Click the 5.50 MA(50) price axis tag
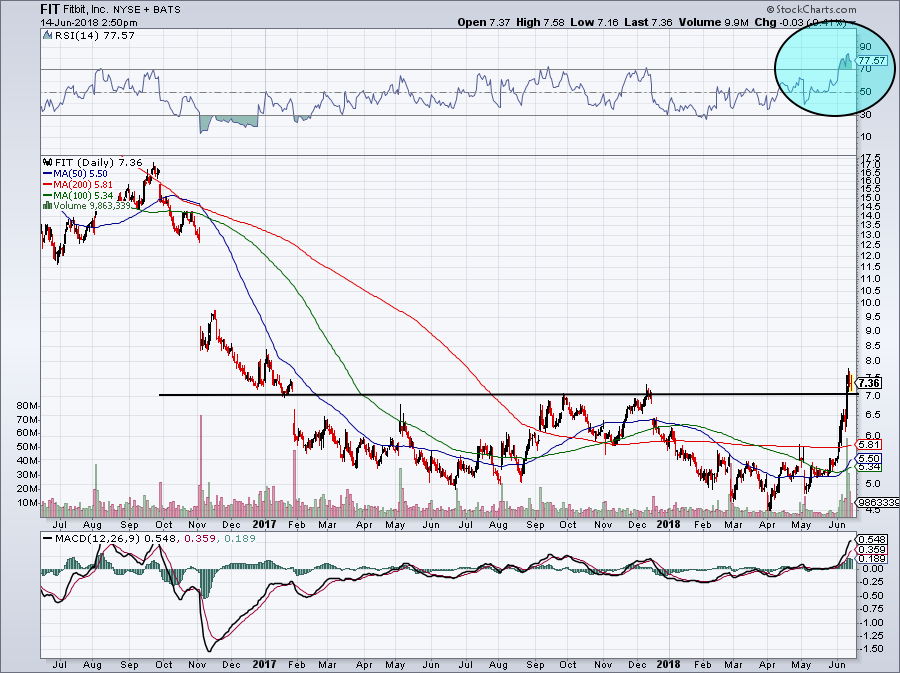 tap(868, 457)
